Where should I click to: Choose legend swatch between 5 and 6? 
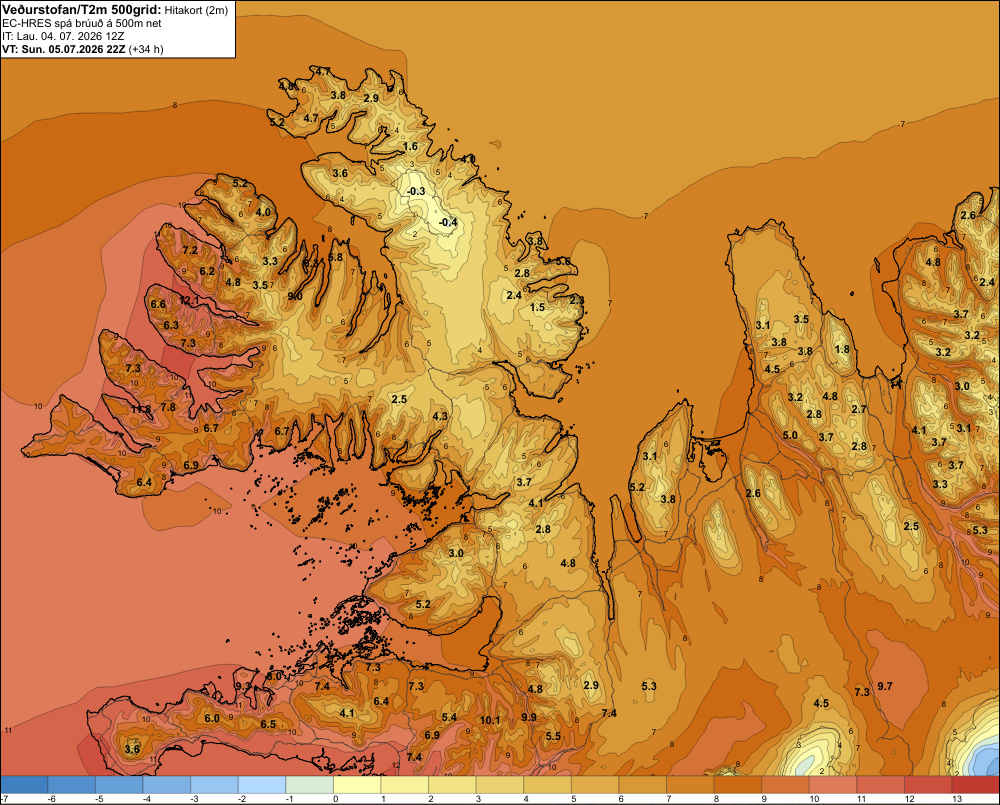595,785
